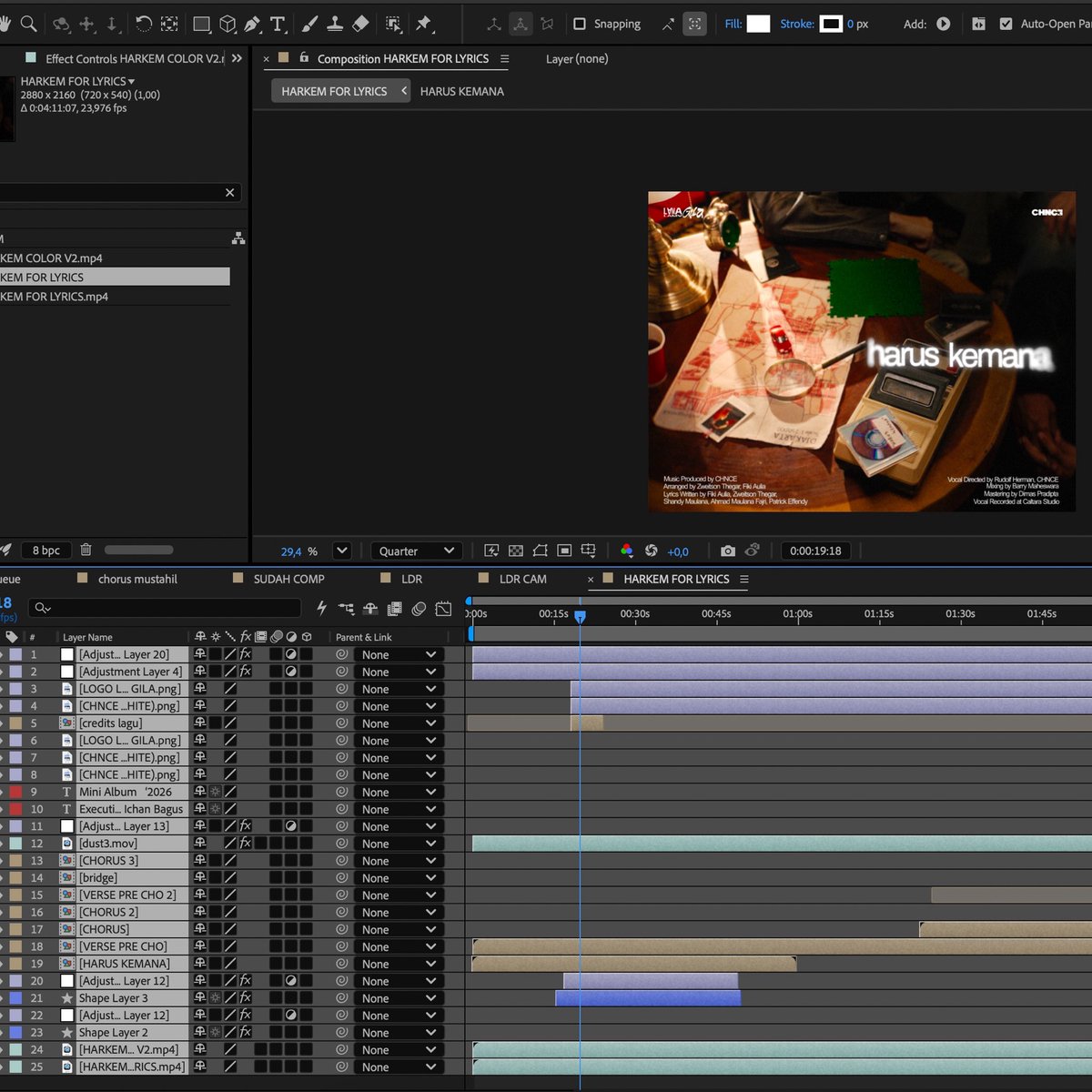Open HARKEM FOR LYRICS timeline panel menu
The image size is (1092, 1092).
744,579
